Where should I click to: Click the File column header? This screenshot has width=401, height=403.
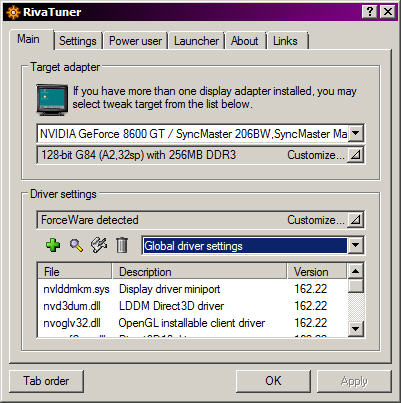coord(75,272)
